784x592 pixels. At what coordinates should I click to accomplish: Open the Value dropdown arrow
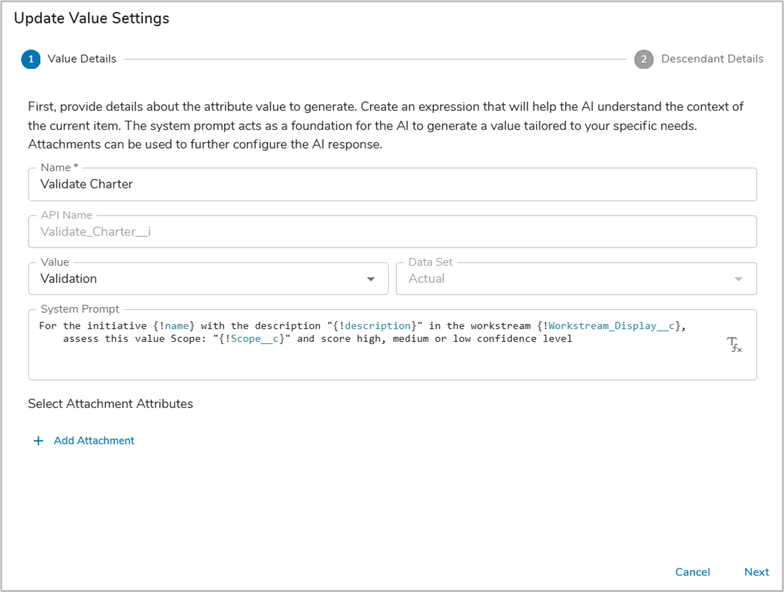tap(371, 279)
